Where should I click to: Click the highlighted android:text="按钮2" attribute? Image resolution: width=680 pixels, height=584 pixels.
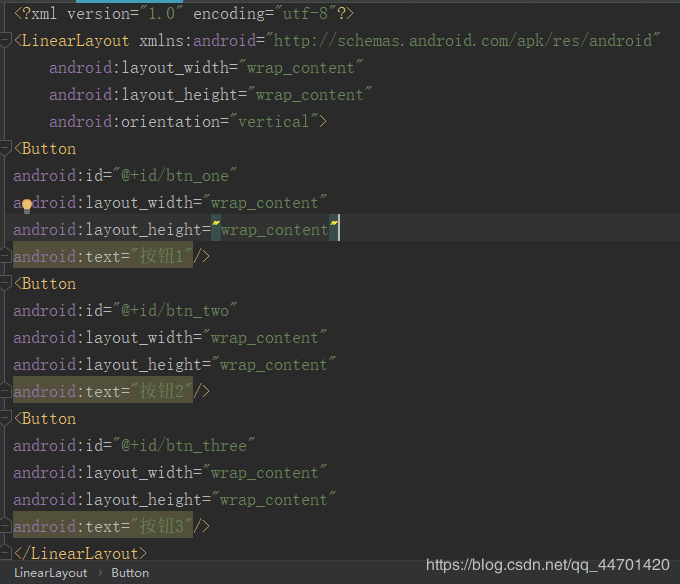click(x=103, y=391)
